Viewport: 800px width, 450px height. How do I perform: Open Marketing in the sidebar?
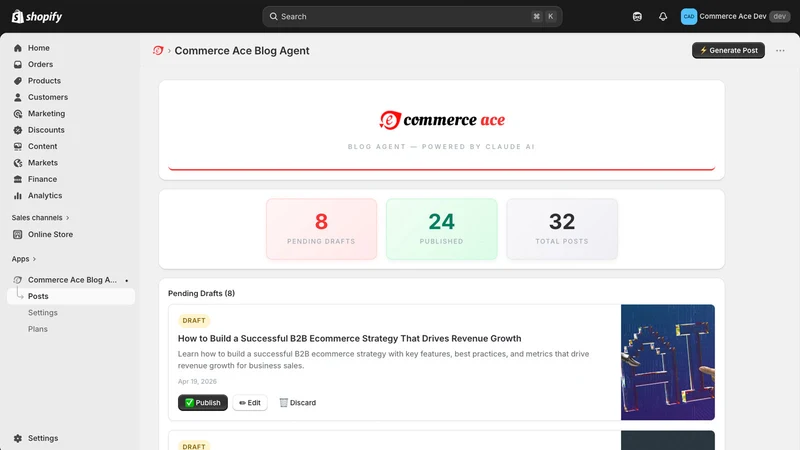tap(46, 113)
